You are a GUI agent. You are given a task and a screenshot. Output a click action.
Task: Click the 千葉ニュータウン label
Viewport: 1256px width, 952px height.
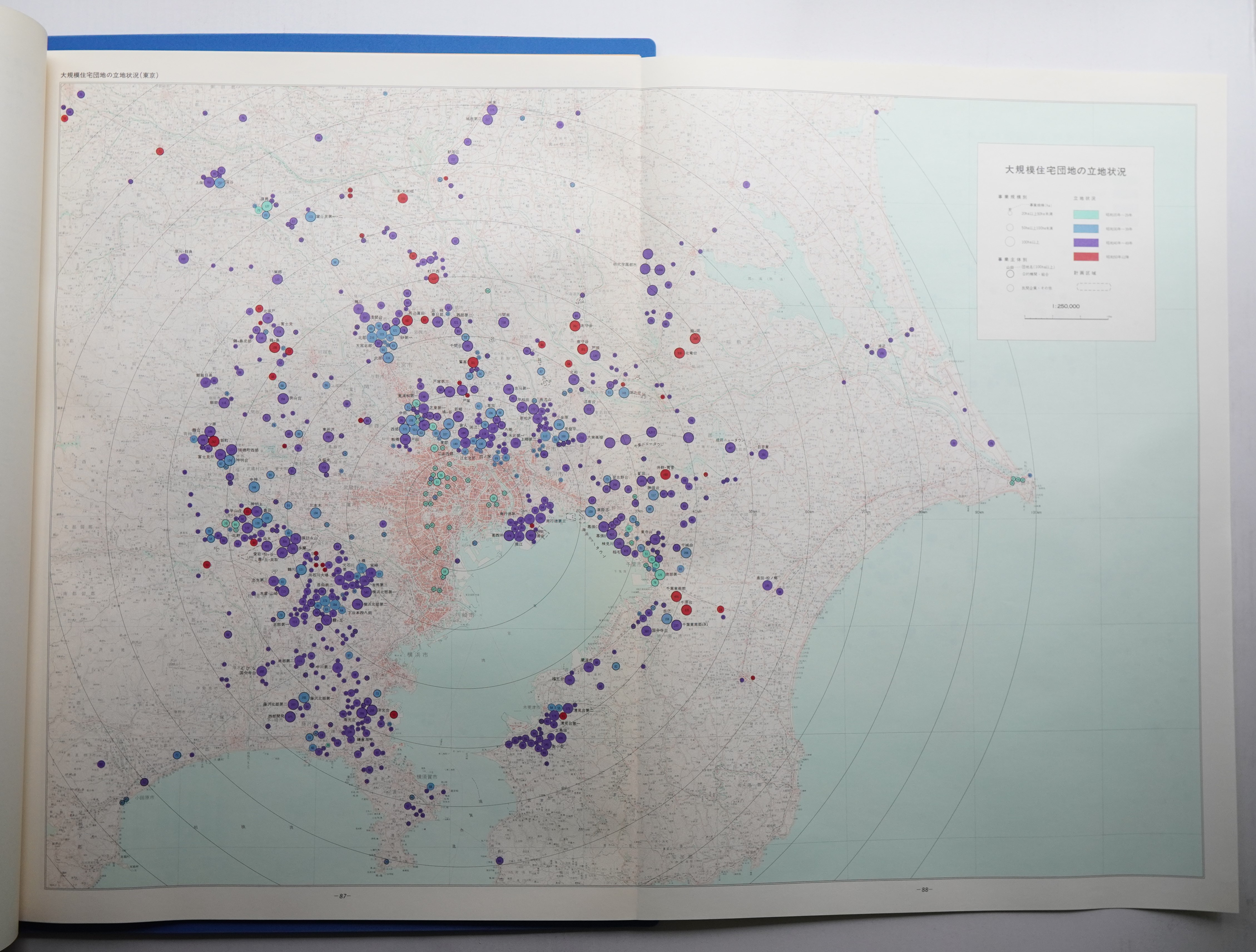pyautogui.click(x=649, y=445)
